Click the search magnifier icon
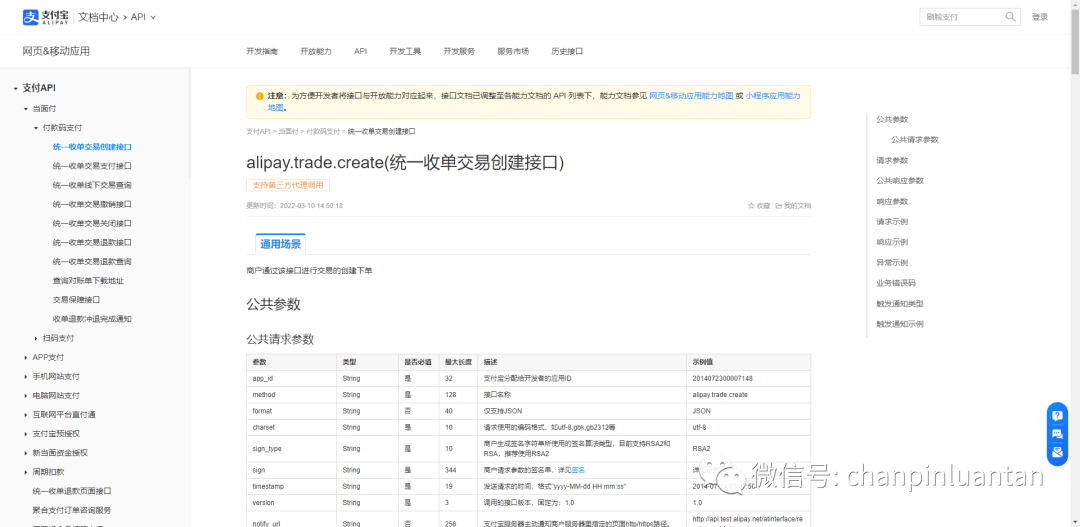 tap(1010, 17)
